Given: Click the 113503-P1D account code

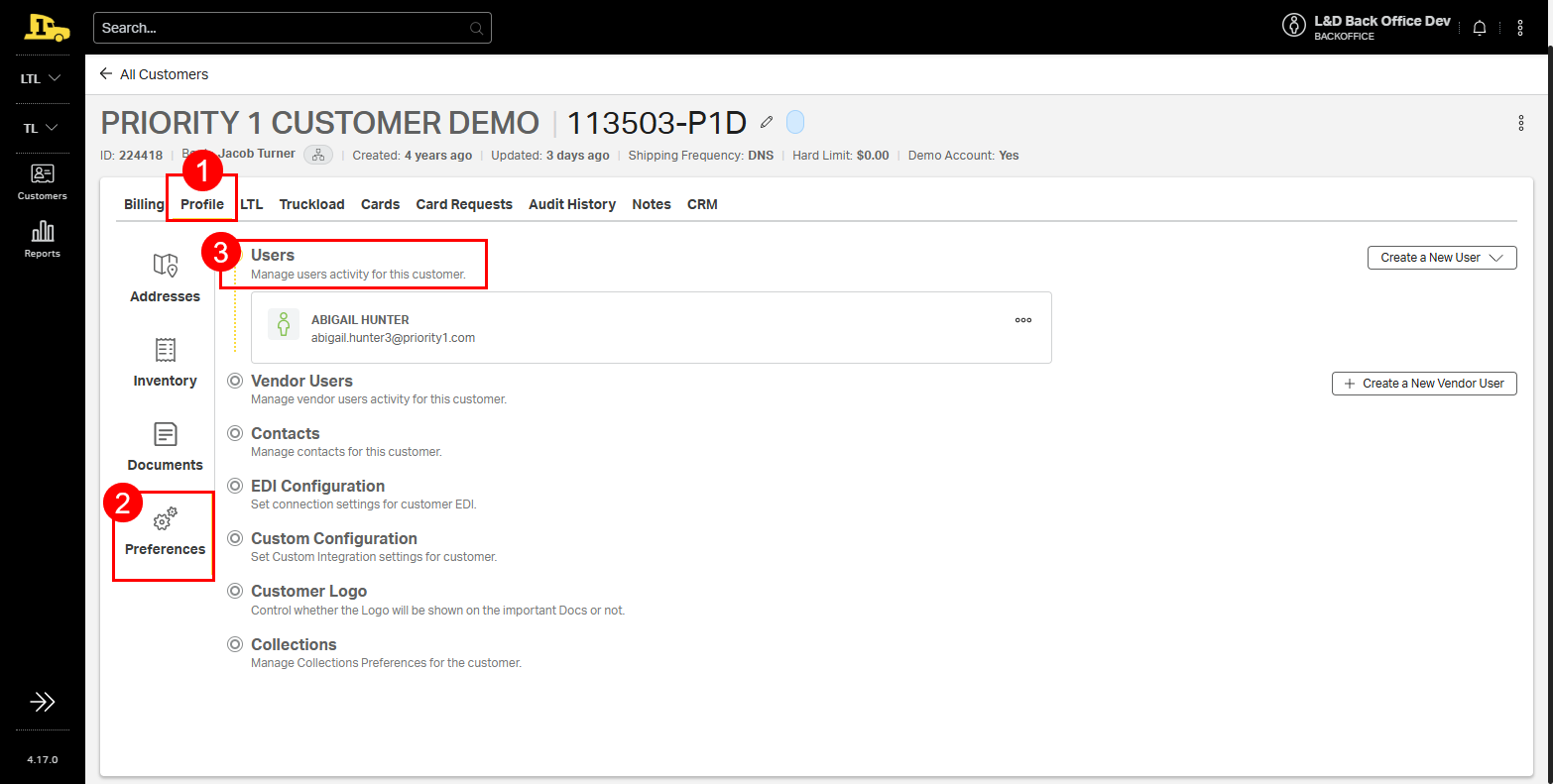Looking at the screenshot, I should [657, 122].
